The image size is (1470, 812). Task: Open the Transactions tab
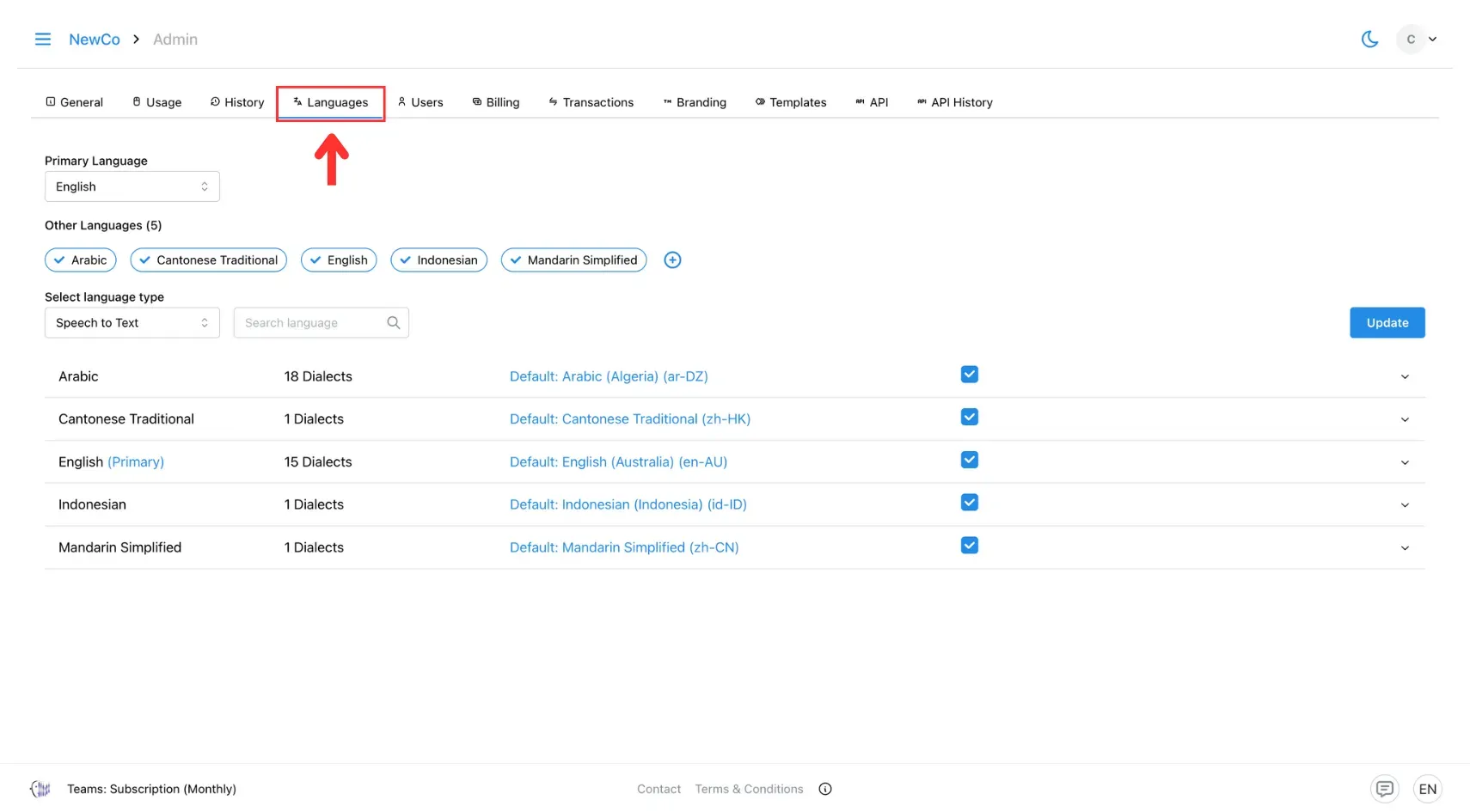pyautogui.click(x=591, y=102)
